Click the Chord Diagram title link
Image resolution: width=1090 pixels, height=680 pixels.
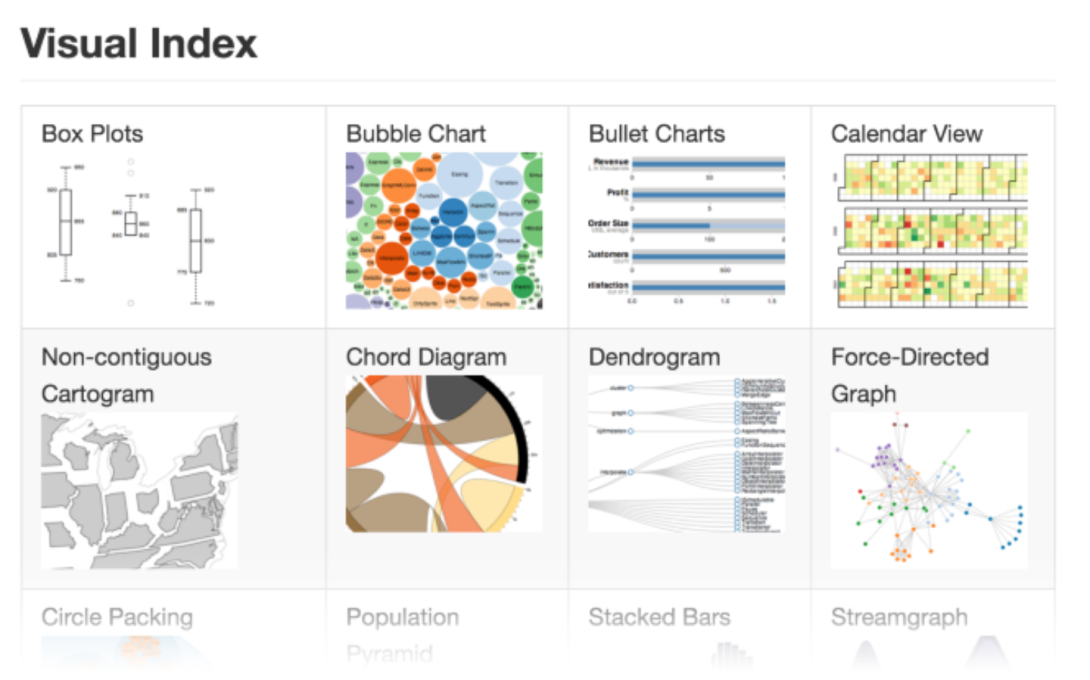coord(426,356)
